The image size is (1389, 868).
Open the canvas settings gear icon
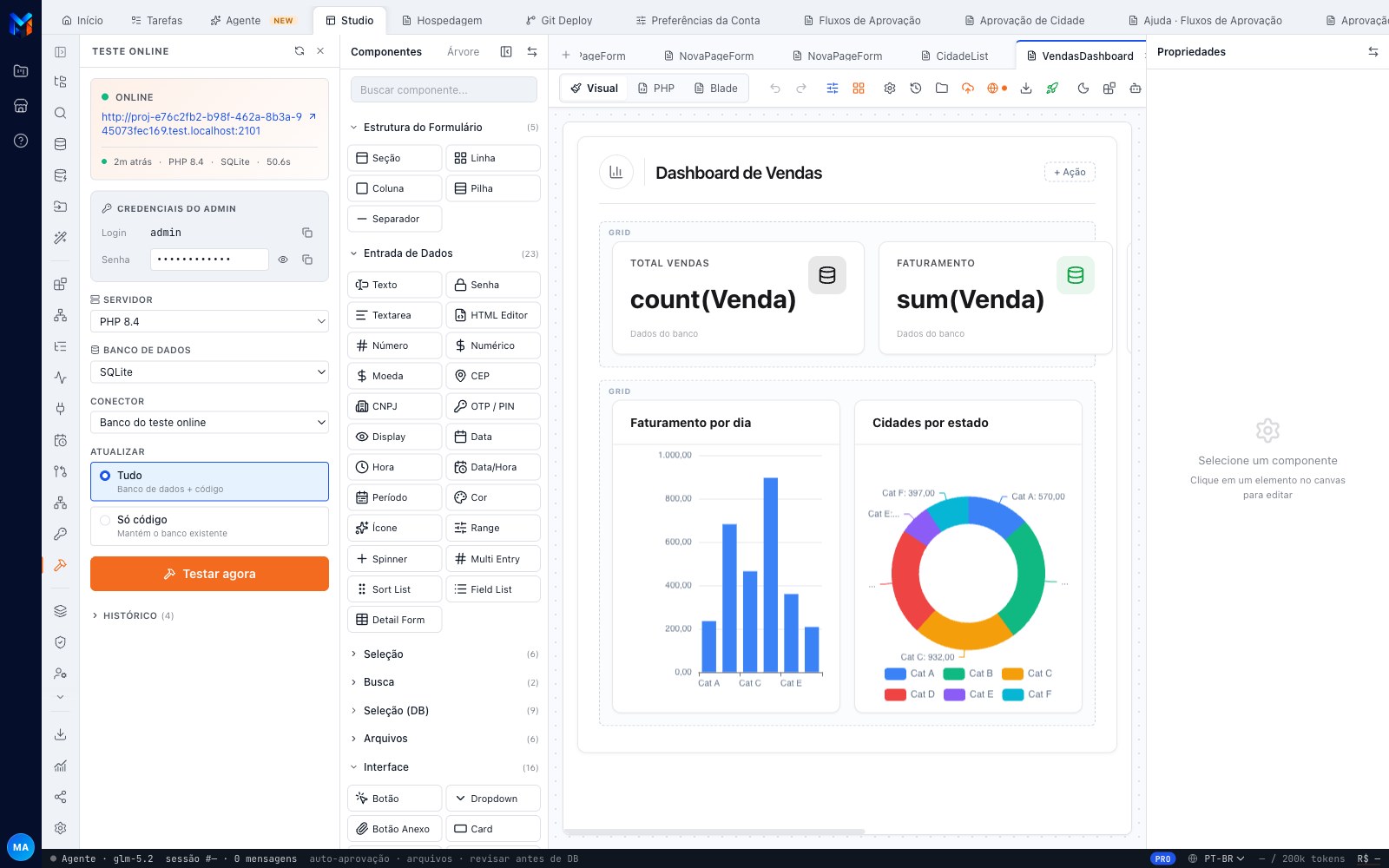coord(890,89)
